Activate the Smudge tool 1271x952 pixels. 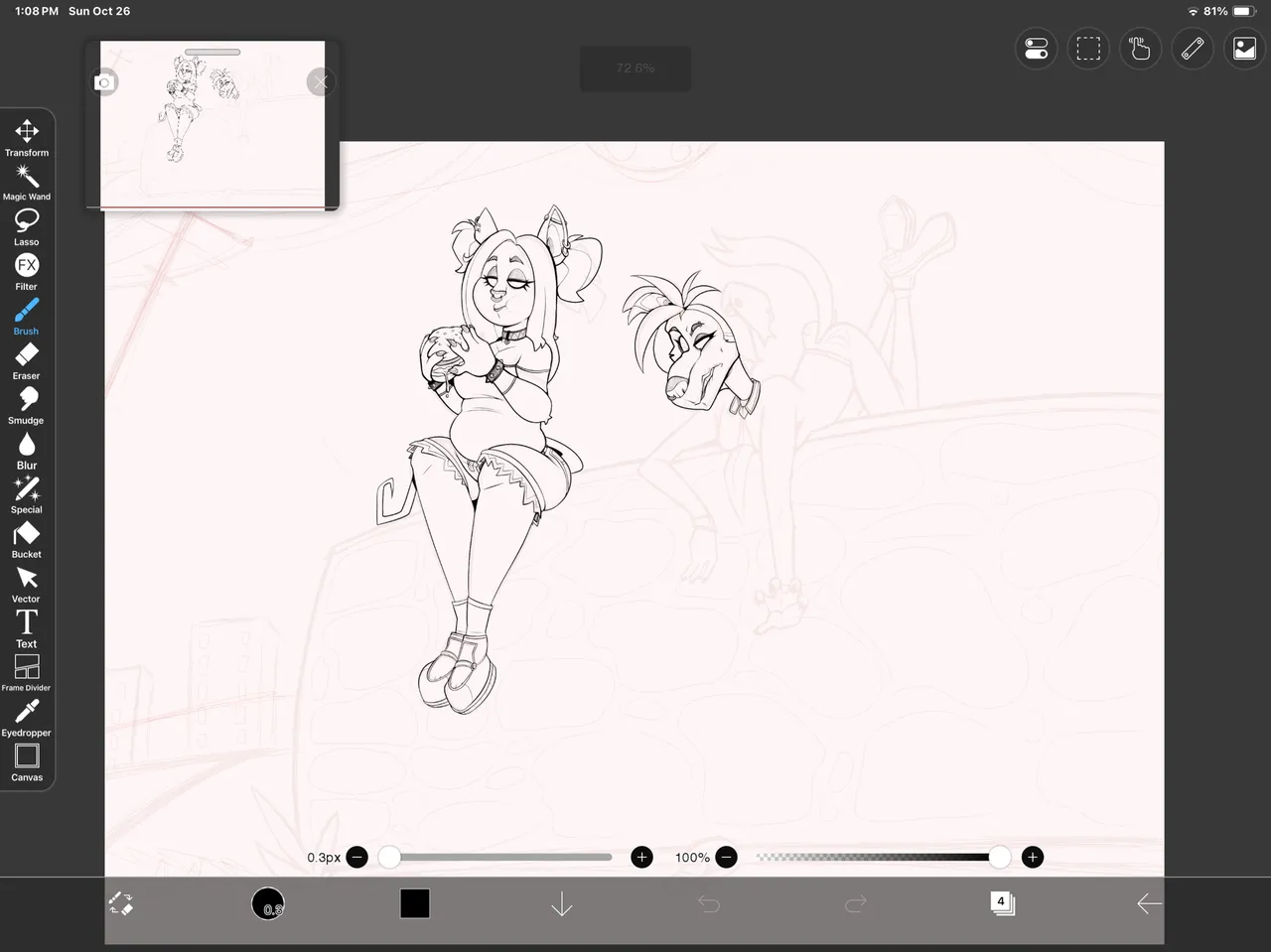(x=27, y=405)
